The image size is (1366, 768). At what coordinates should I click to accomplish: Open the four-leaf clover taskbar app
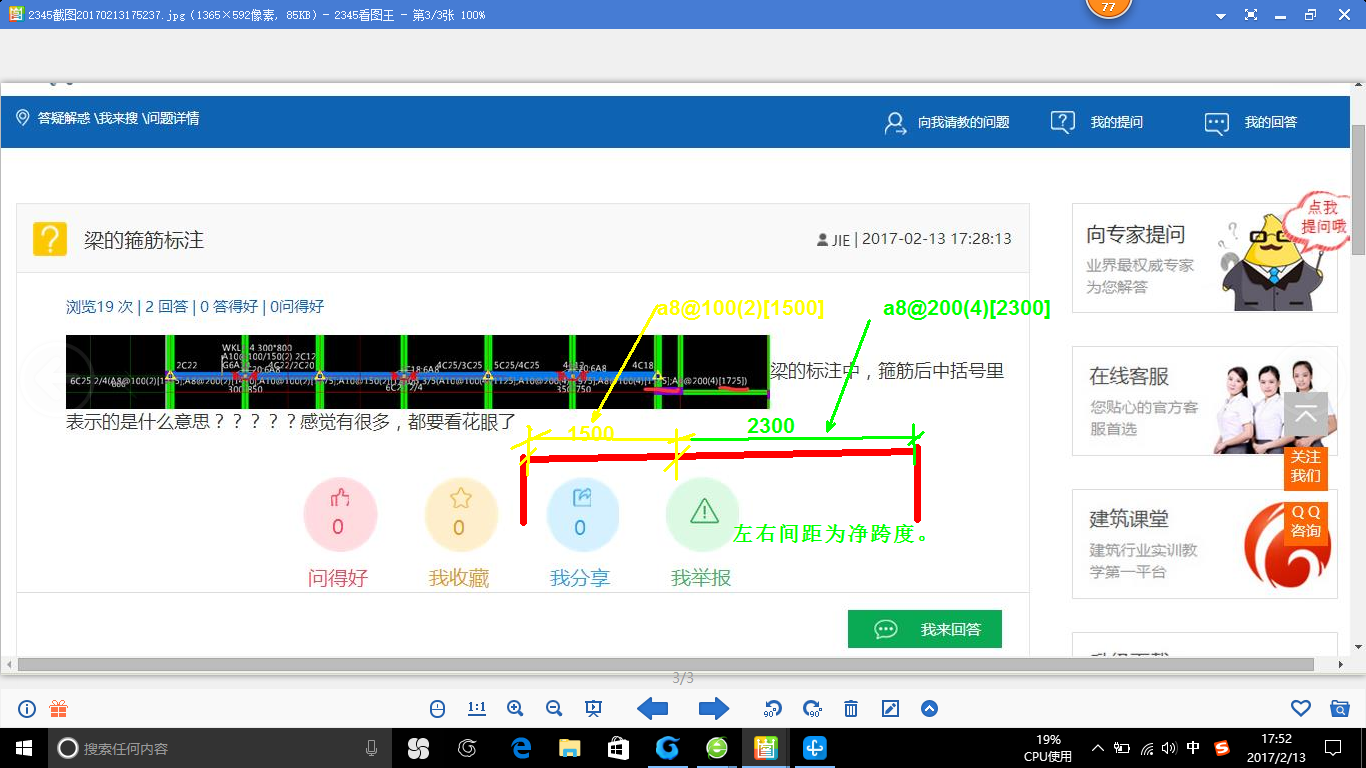point(418,748)
